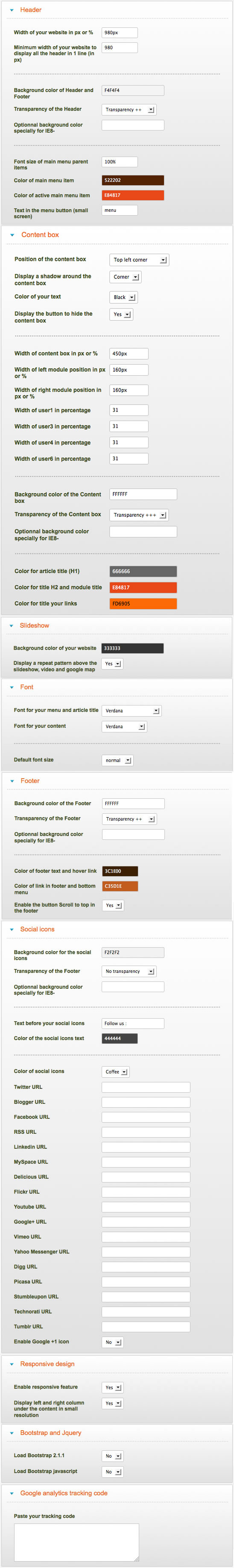
Task: Open Position of the content box dropdown
Action: click(139, 260)
